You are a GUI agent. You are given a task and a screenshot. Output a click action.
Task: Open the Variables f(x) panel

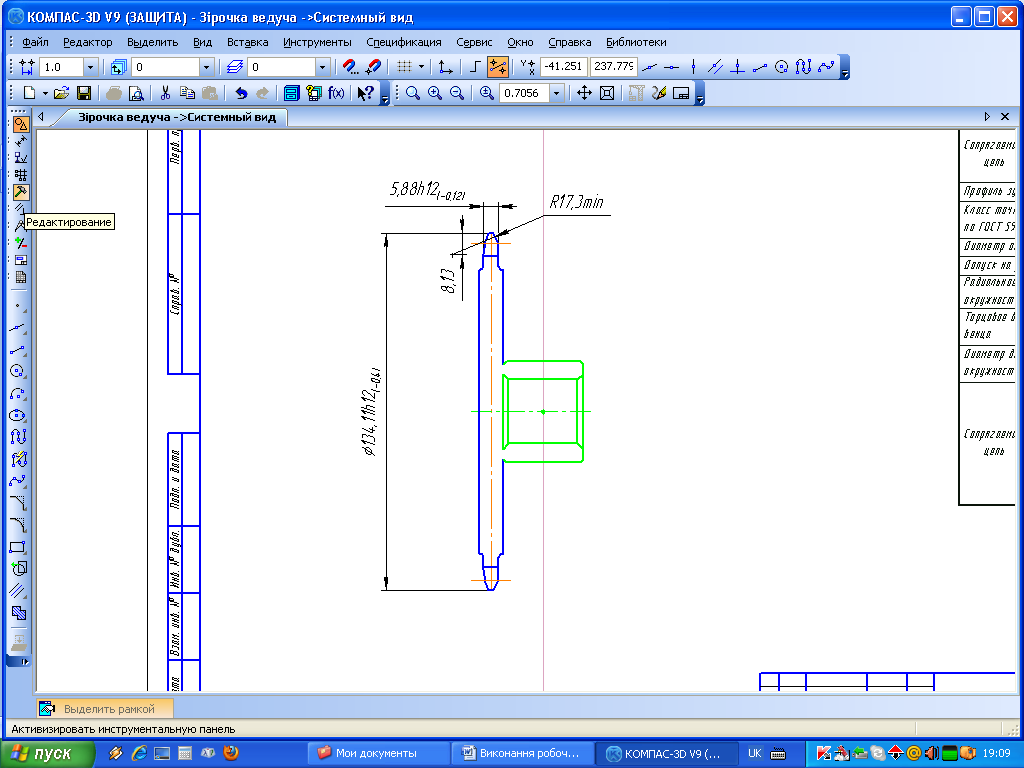tap(336, 93)
